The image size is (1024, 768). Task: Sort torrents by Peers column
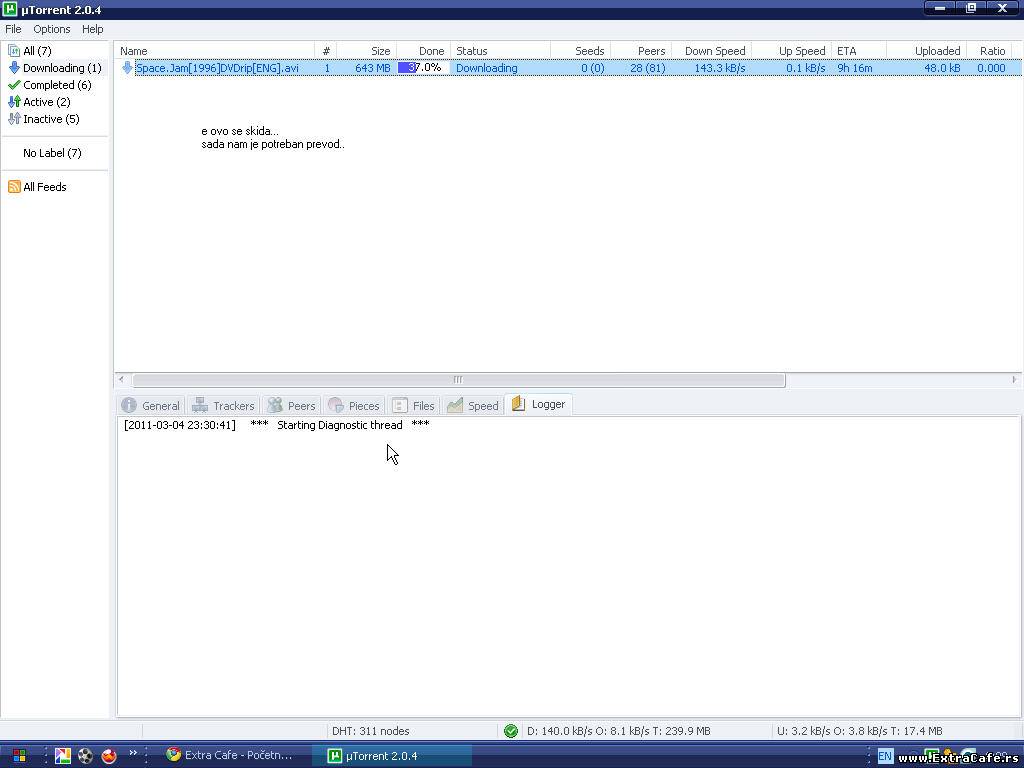tap(641, 51)
